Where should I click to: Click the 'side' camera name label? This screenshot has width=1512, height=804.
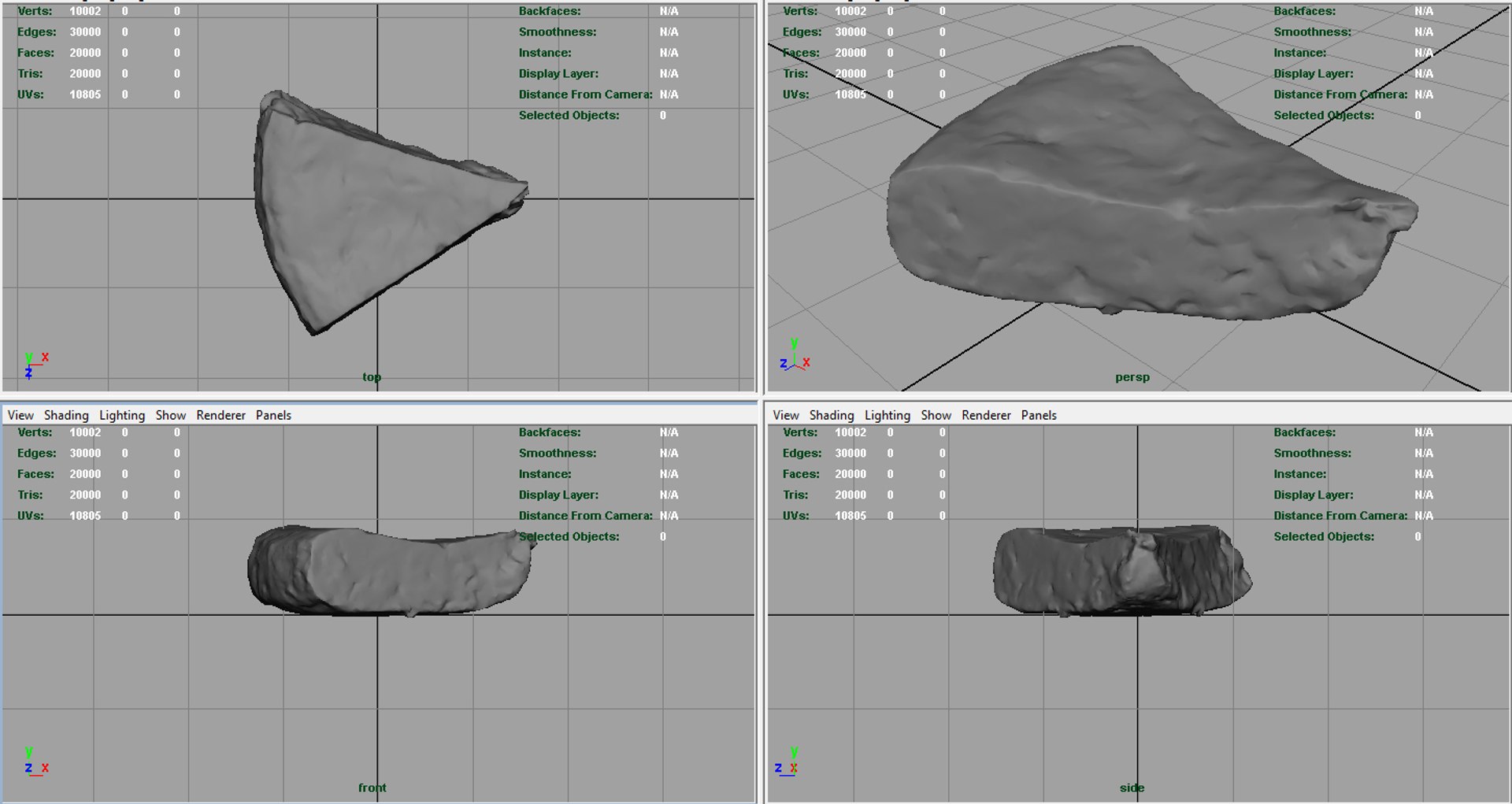pos(1132,787)
